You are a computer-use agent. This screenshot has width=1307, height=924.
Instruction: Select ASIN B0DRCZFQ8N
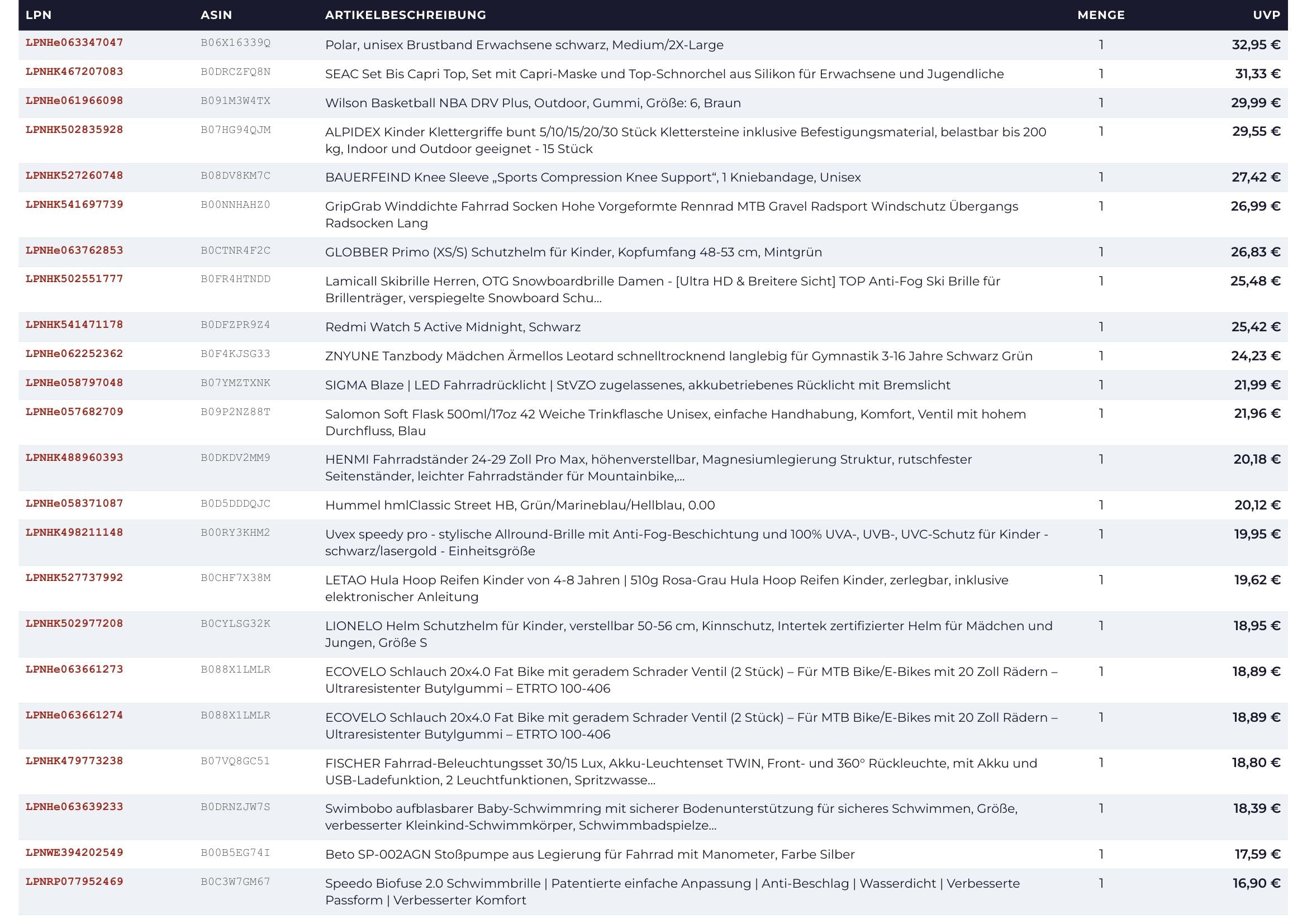[236, 72]
